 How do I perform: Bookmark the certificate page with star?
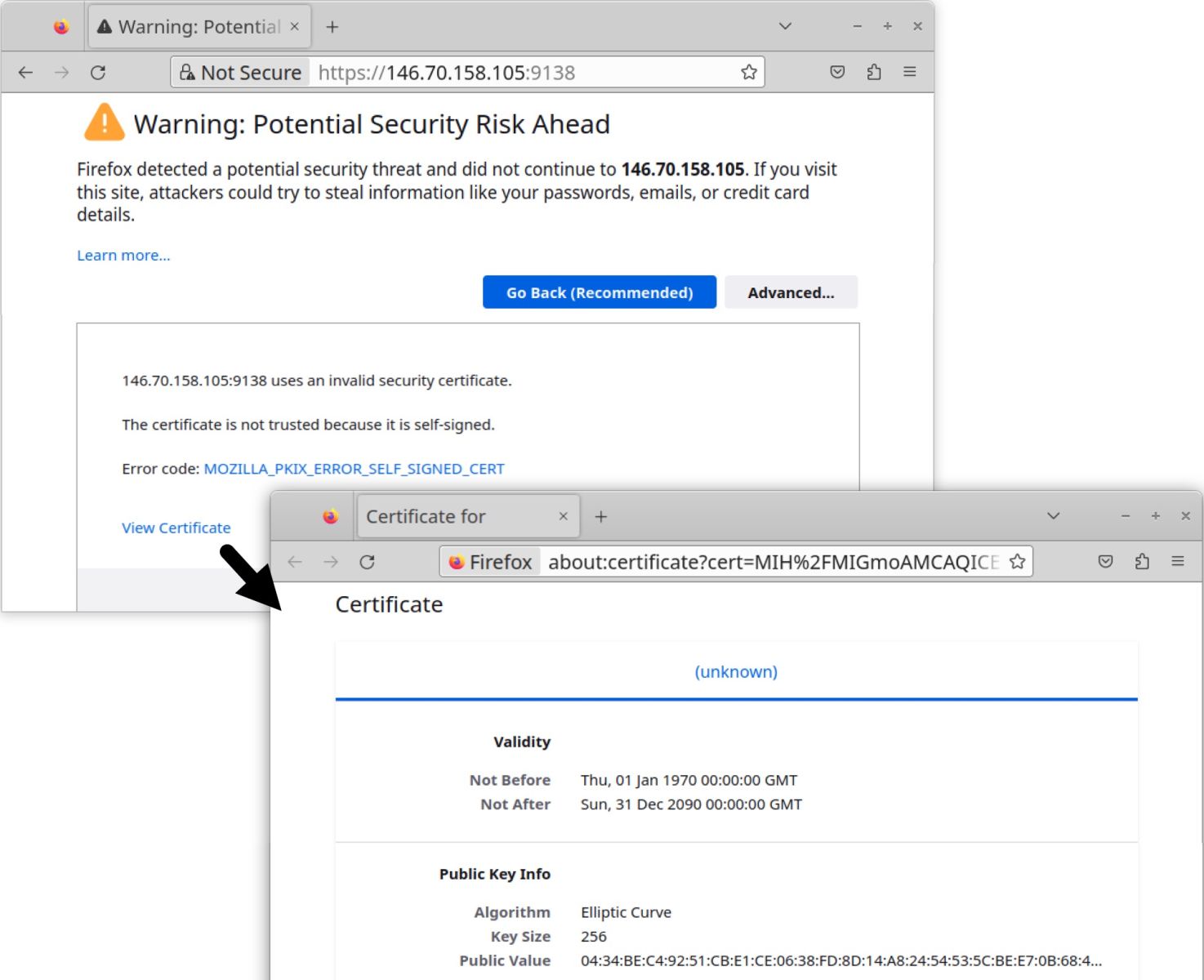[x=1017, y=562]
